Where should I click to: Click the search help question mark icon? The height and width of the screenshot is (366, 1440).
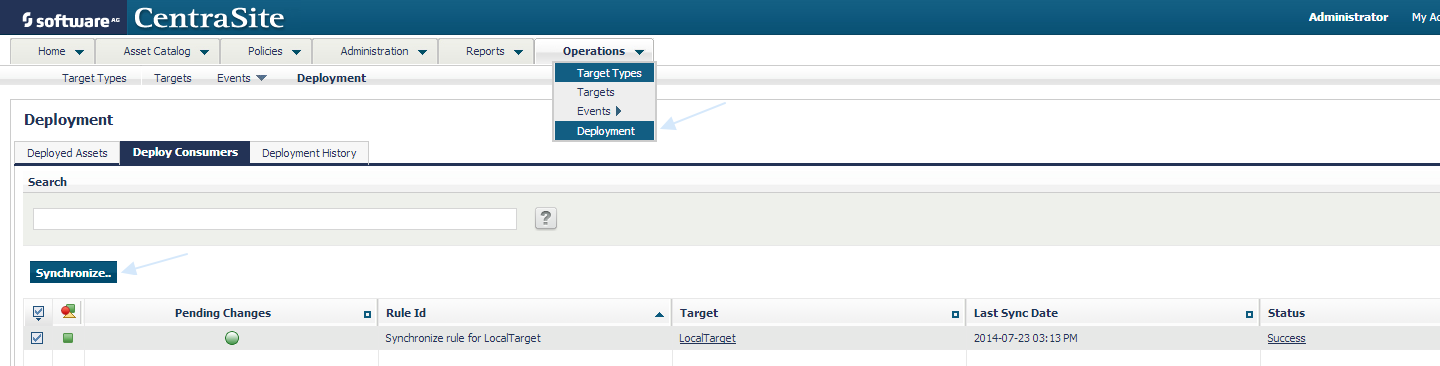click(546, 219)
